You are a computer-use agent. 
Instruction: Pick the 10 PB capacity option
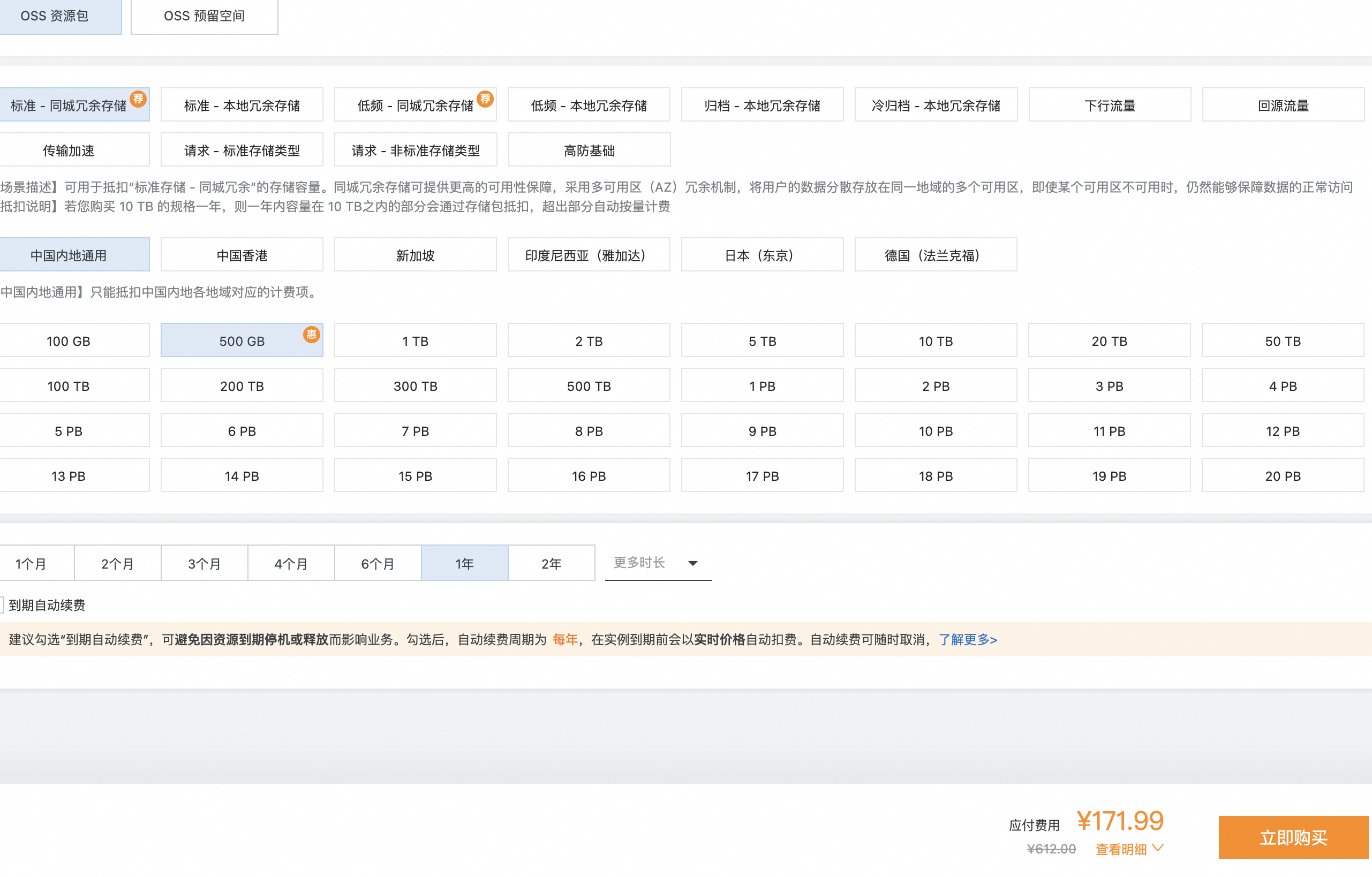click(935, 430)
